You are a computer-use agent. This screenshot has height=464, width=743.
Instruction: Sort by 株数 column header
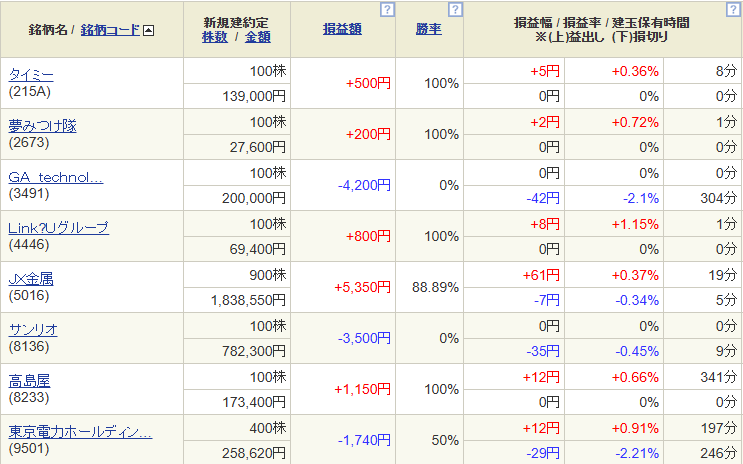214,36
